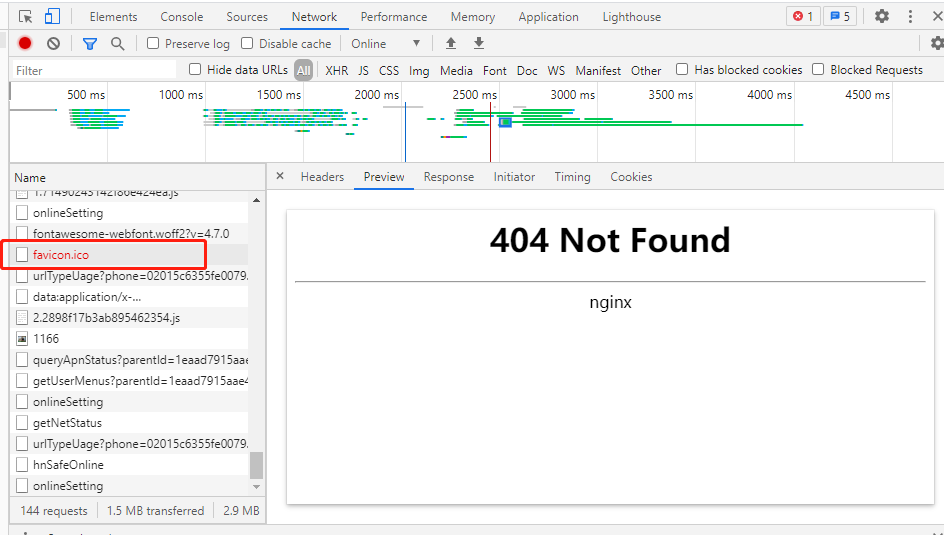Image resolution: width=944 pixels, height=535 pixels.
Task: Import HAR file with upload arrow
Action: coord(450,43)
